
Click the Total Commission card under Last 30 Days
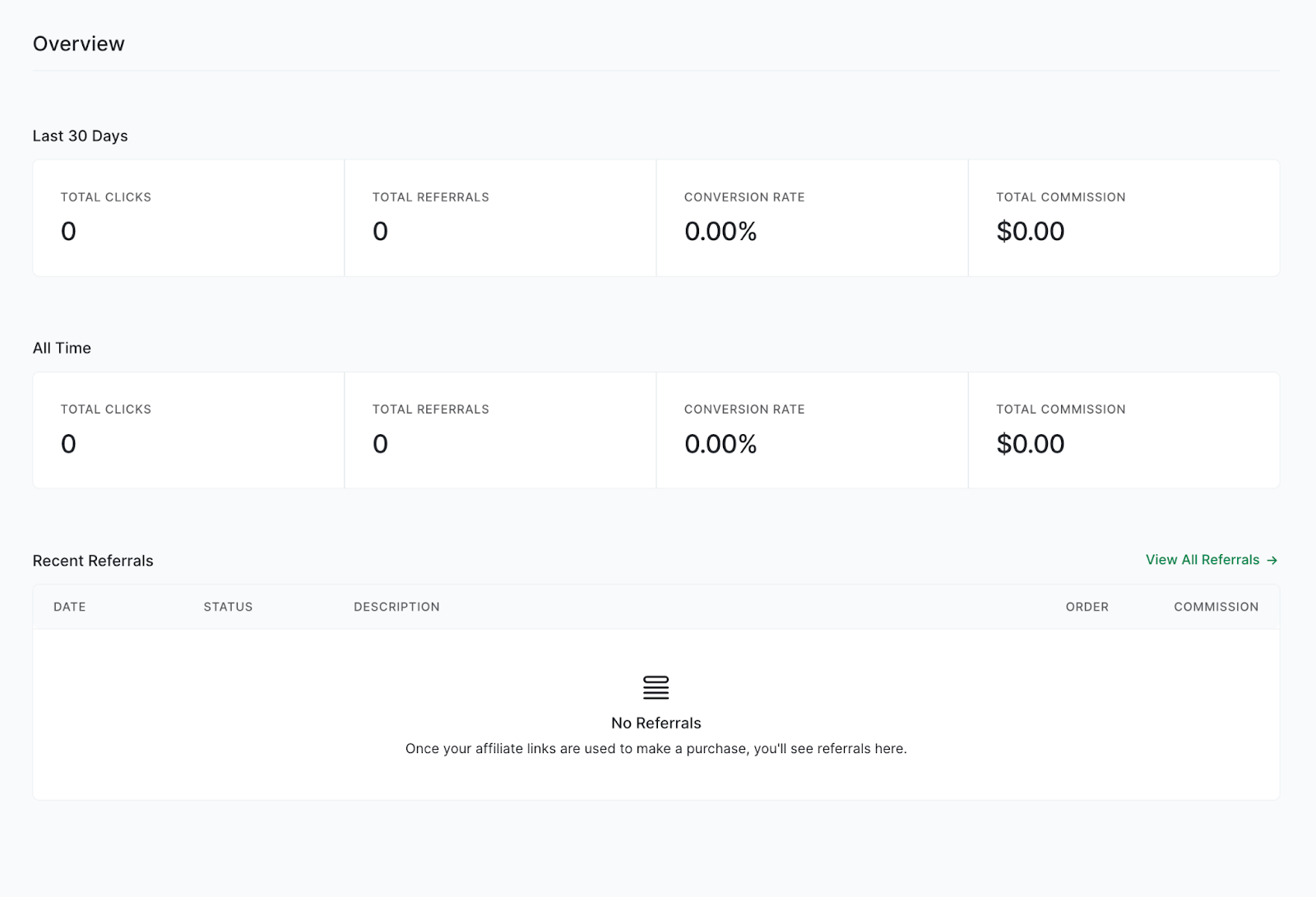(x=1124, y=217)
